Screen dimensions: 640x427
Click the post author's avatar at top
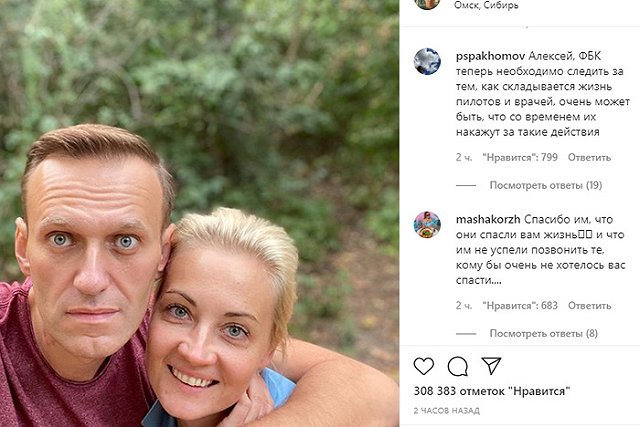tap(427, 3)
